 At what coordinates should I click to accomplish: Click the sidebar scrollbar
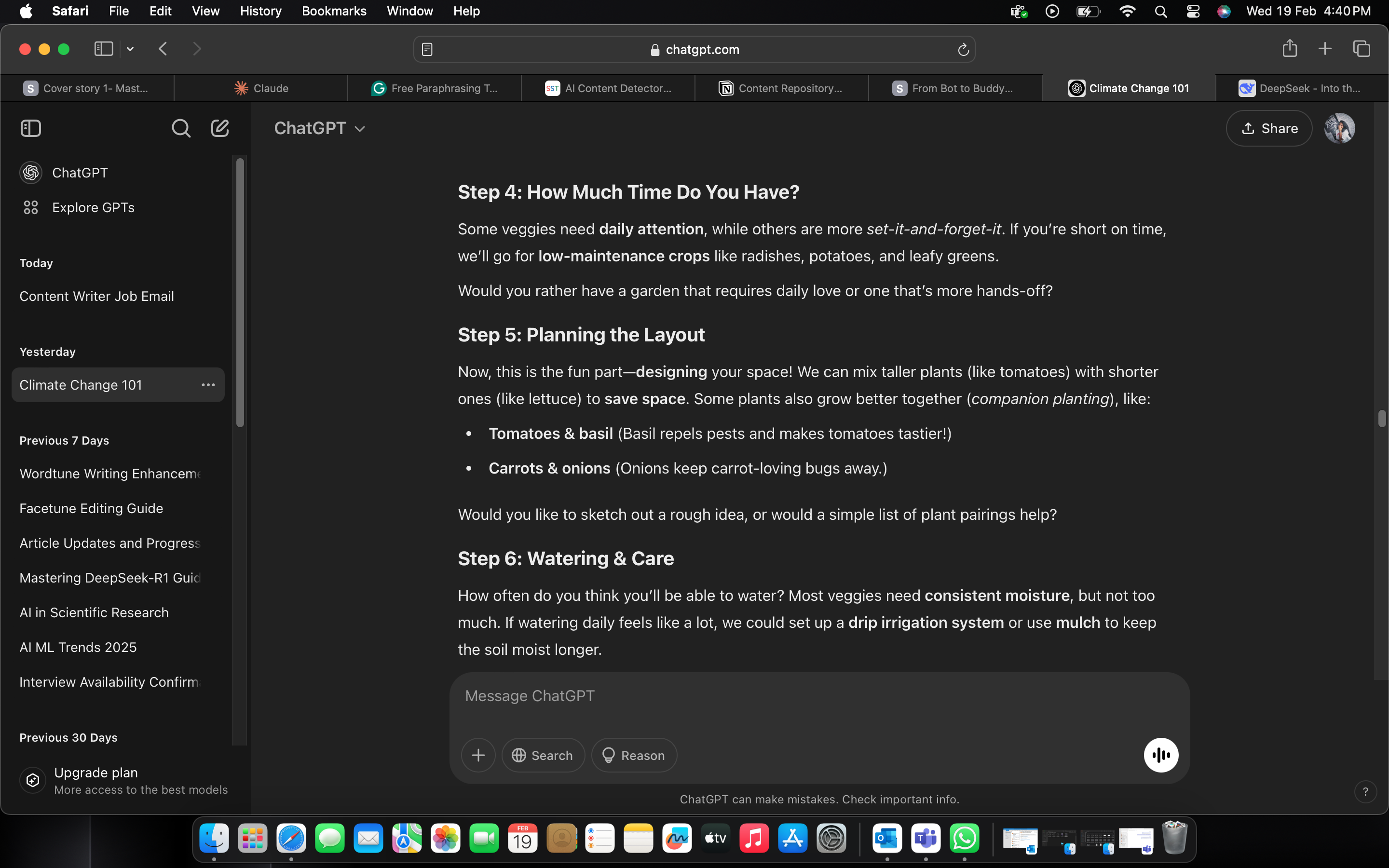tap(240, 293)
